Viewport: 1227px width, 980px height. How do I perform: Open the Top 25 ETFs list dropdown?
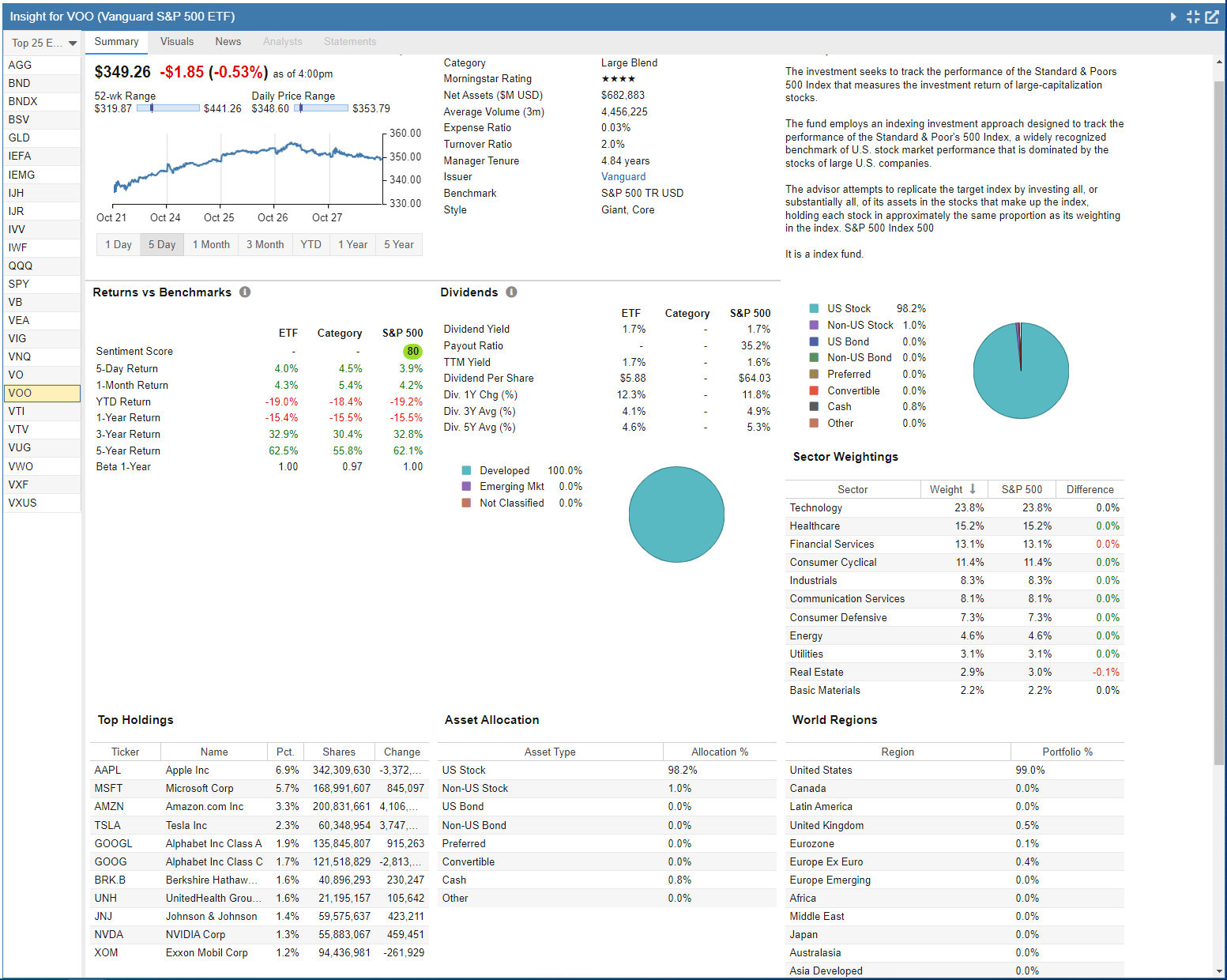pos(43,43)
